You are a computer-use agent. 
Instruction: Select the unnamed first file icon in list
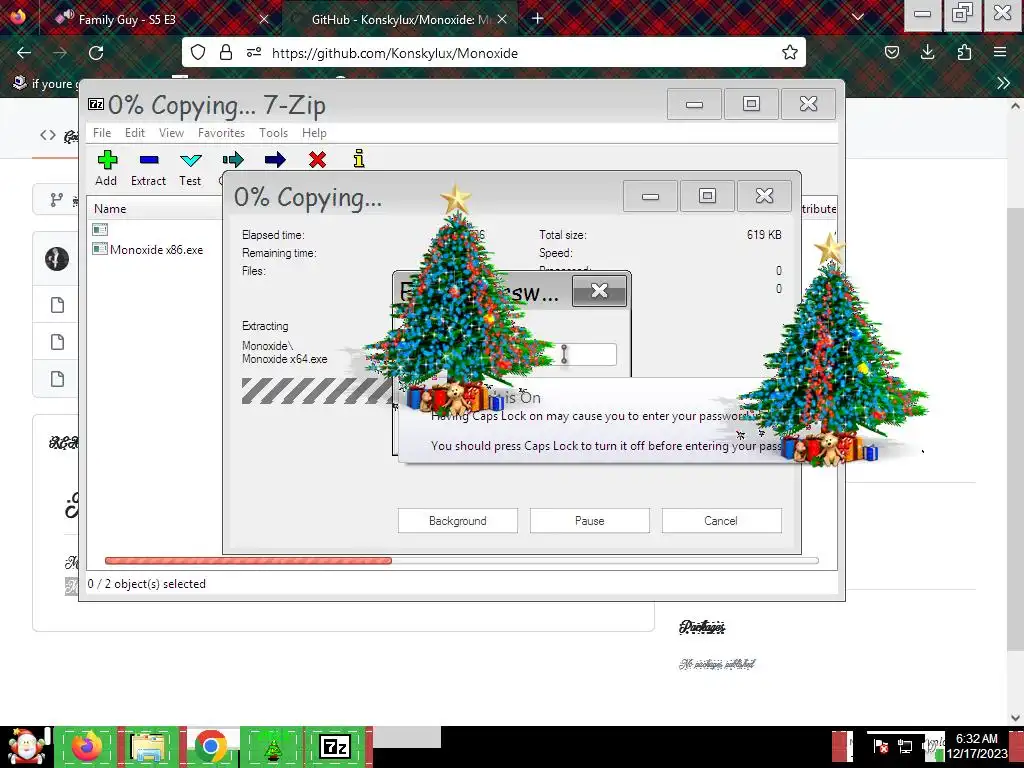point(100,229)
